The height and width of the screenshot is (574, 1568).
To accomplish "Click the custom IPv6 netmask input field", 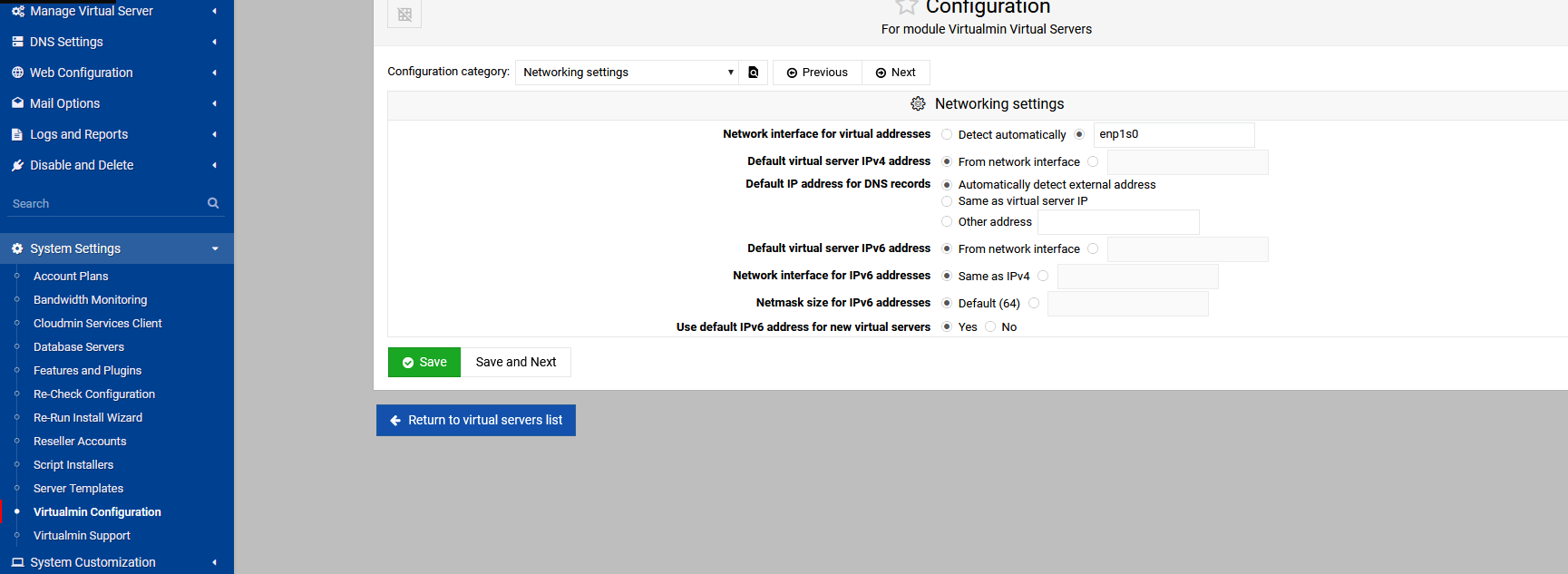I will pyautogui.click(x=1127, y=304).
